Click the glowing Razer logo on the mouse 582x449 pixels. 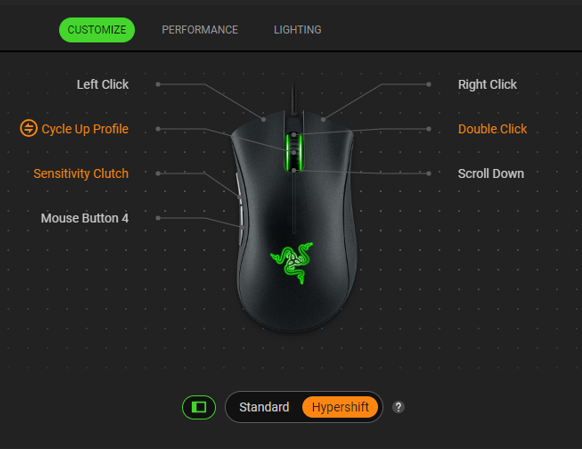(x=292, y=262)
